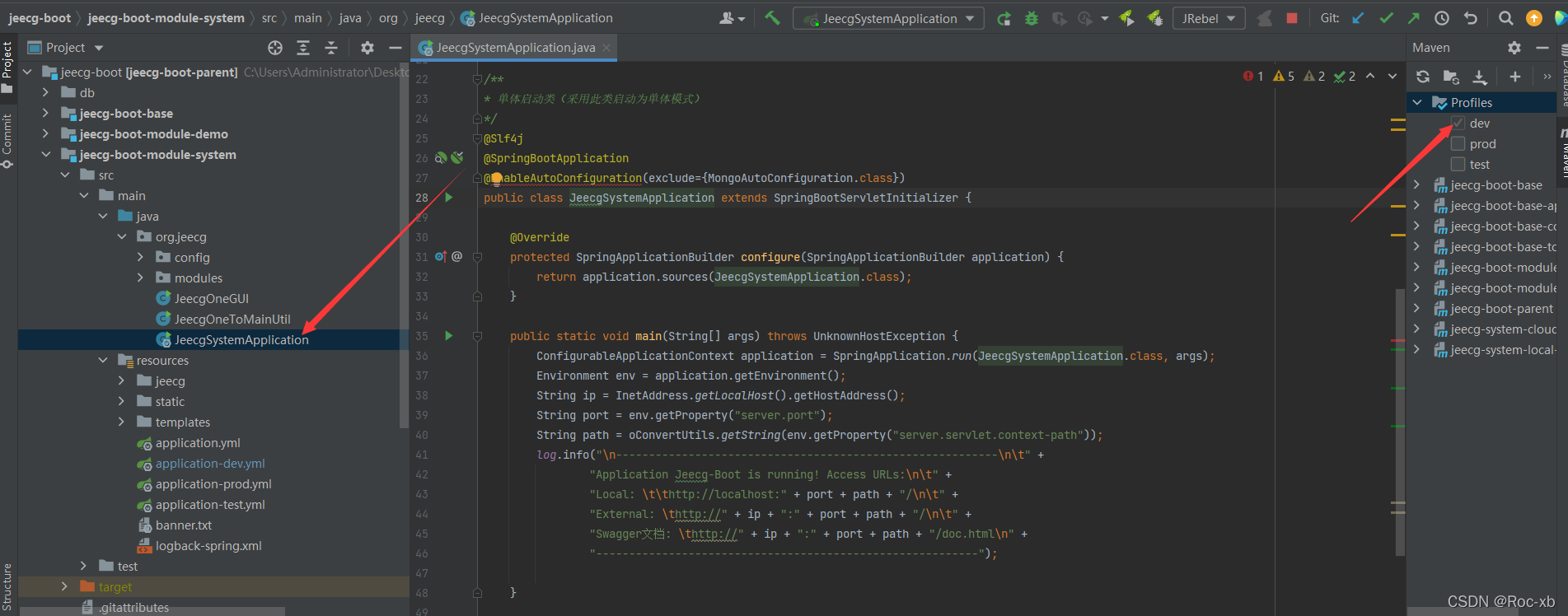
Task: Click jeecg-boot breadcrumb in navigation bar
Action: pos(40,18)
